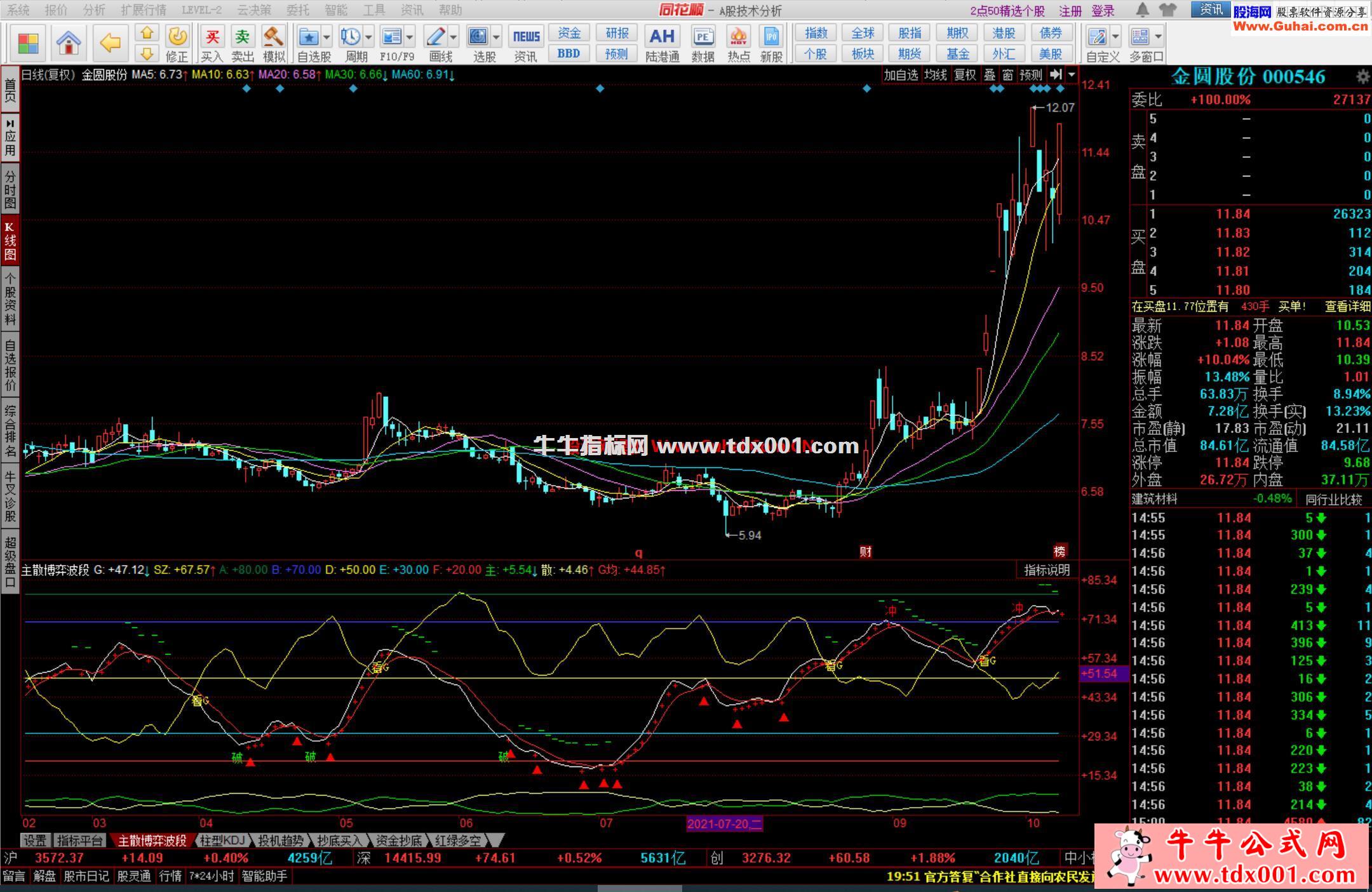
Task: Click the small up arrow toolbar icon
Action: 147,33
